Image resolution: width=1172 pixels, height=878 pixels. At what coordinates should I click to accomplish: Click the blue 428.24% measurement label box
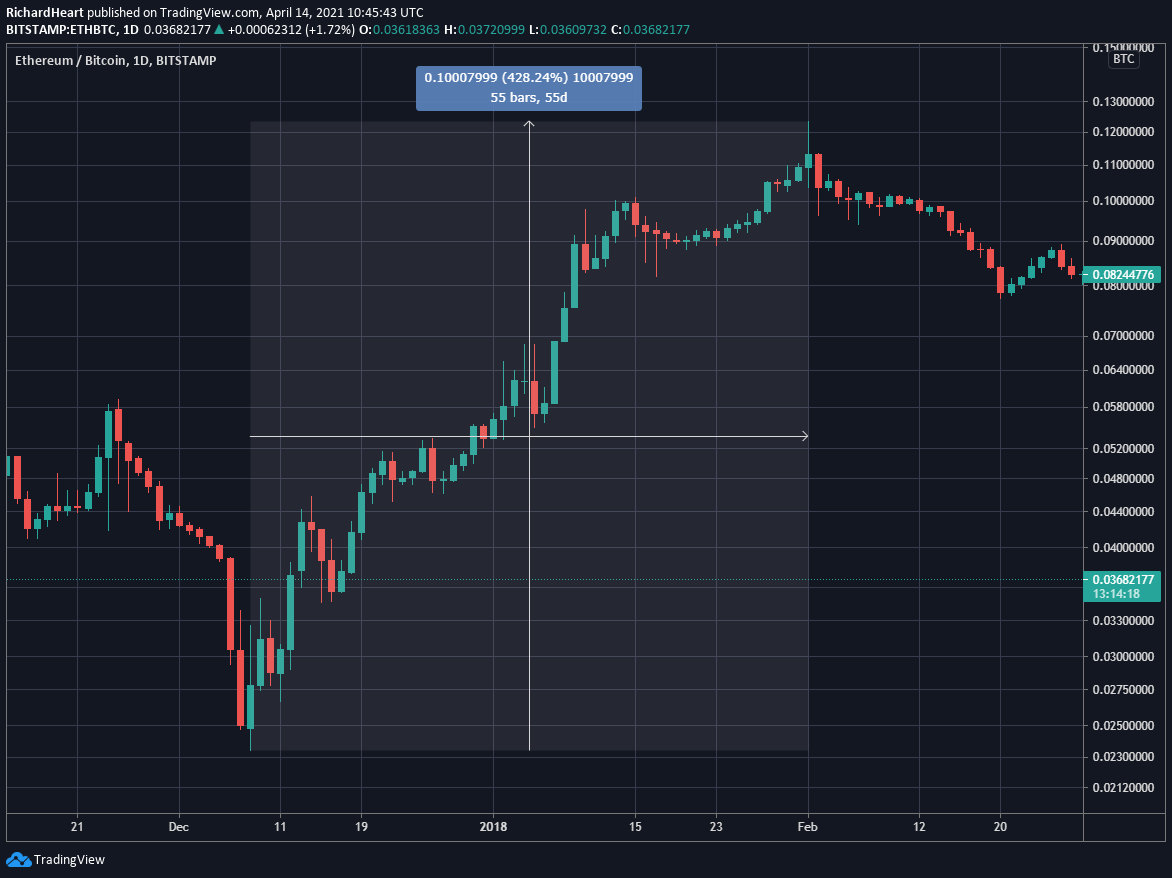[528, 88]
